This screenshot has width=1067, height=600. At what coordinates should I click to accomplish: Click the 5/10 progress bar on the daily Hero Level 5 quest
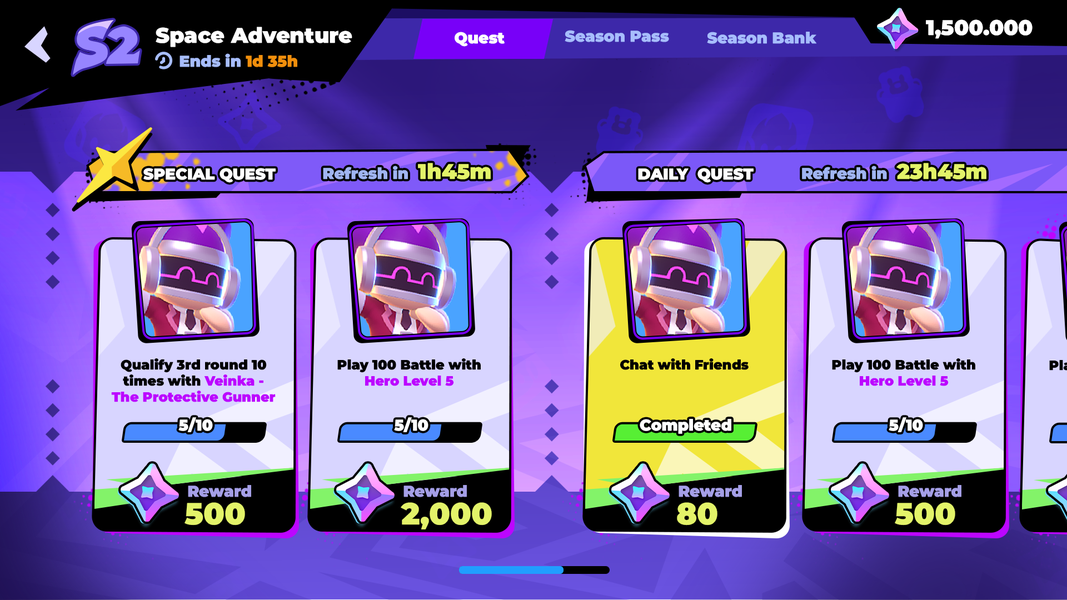(x=904, y=430)
